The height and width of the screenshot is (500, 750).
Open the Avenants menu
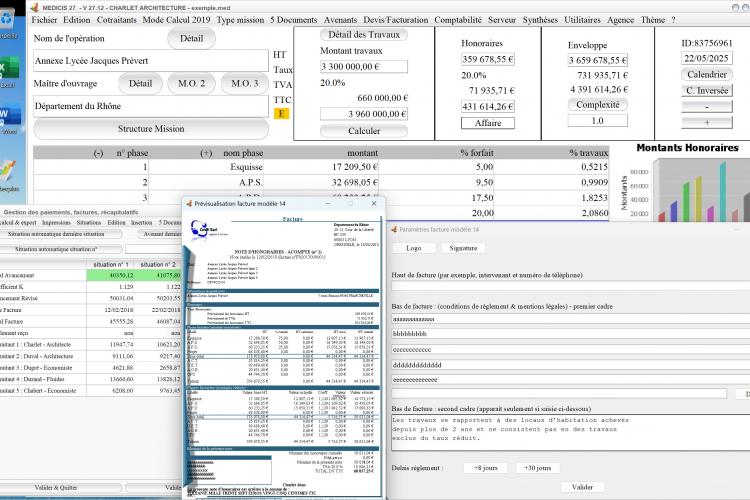click(340, 20)
